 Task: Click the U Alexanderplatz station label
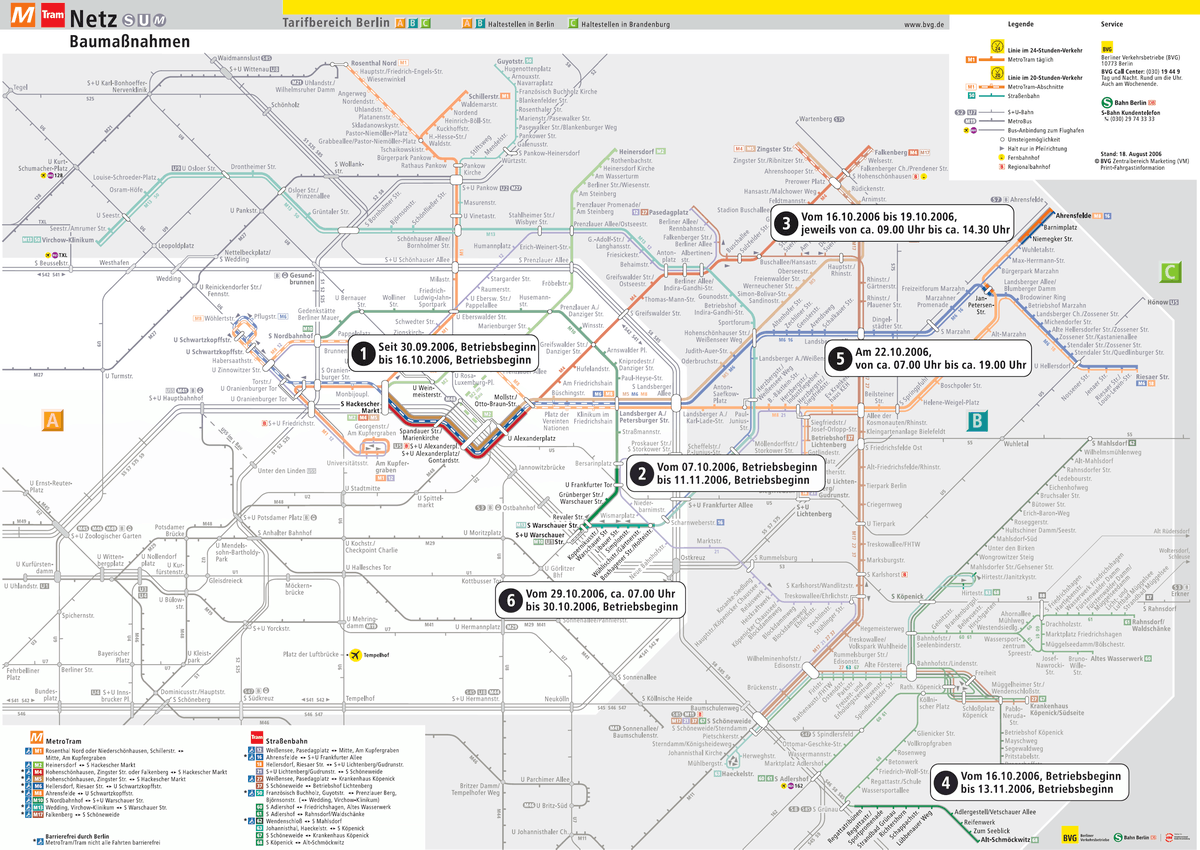click(x=531, y=438)
